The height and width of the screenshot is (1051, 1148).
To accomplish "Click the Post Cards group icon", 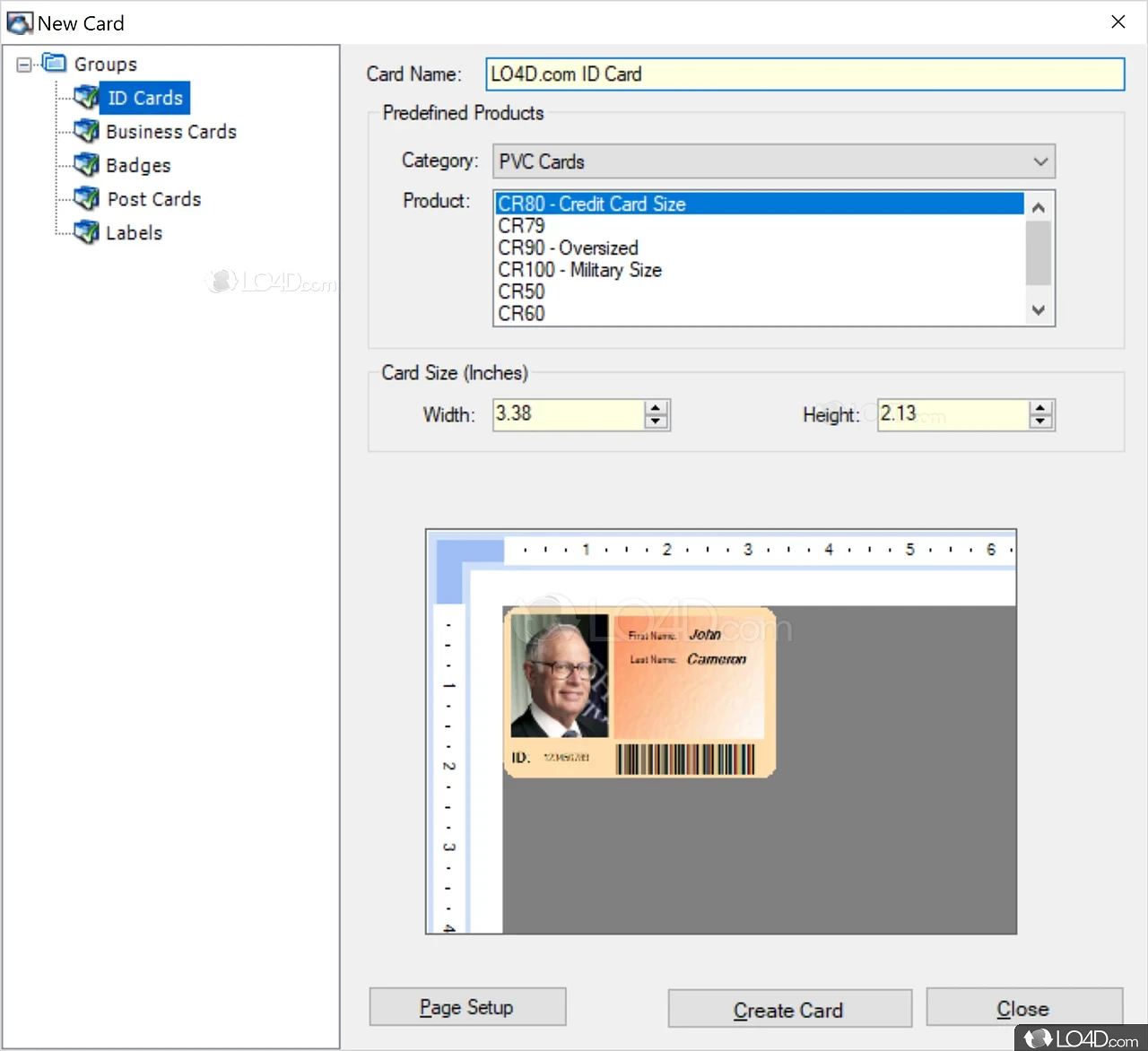I will [x=86, y=198].
